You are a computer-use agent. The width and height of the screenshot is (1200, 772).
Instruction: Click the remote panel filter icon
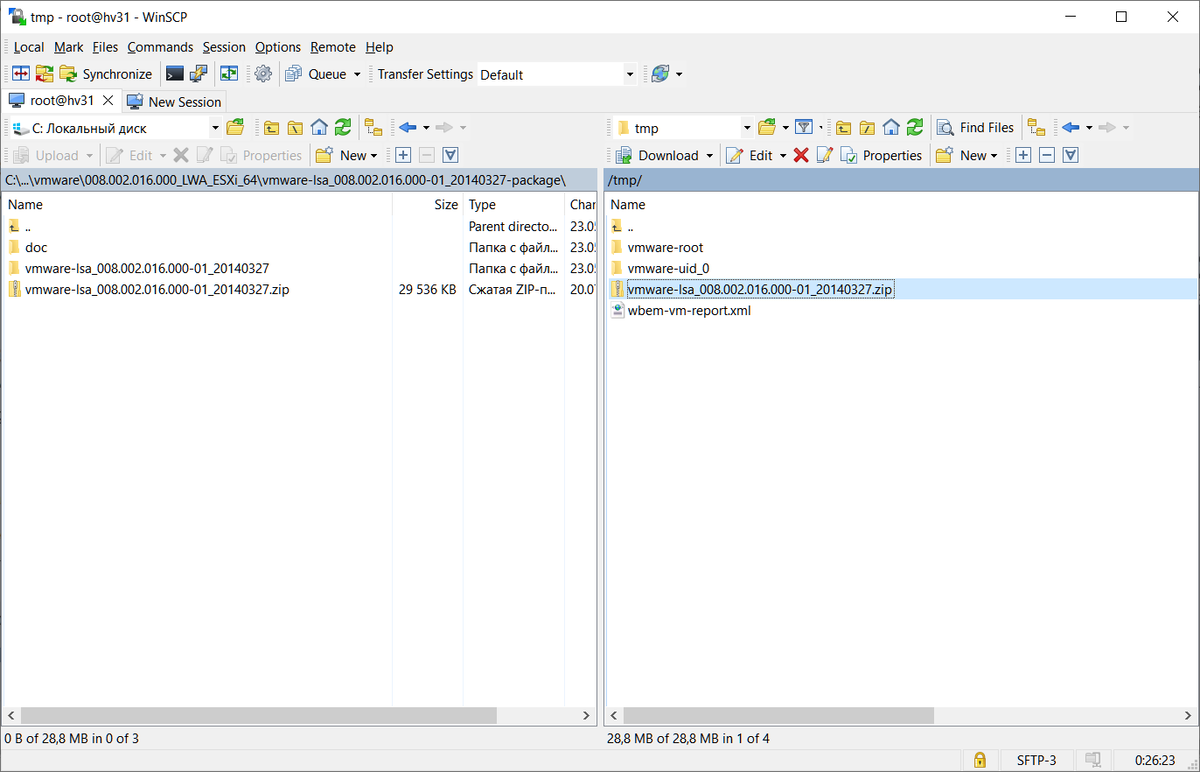tap(803, 127)
